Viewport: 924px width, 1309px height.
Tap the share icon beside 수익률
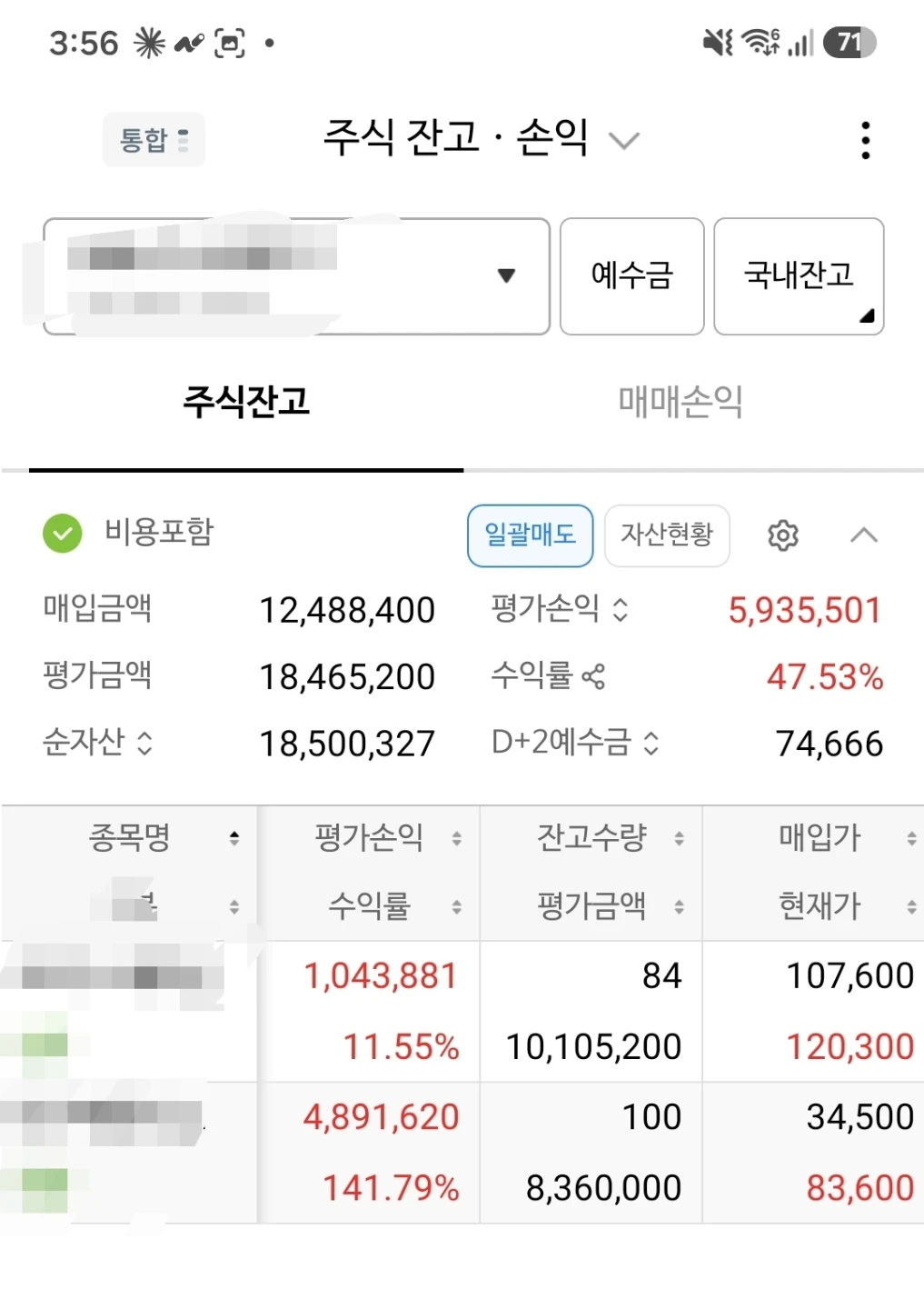(593, 676)
